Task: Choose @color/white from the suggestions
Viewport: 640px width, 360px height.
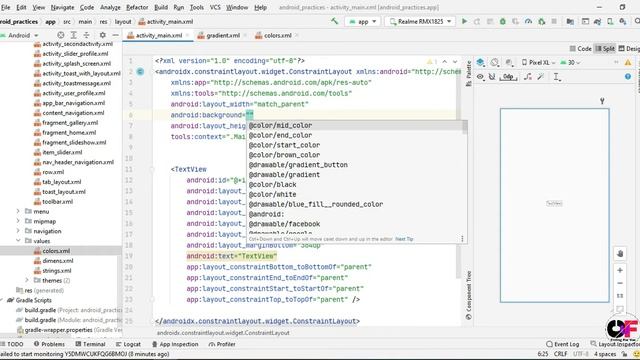Action: (x=354, y=194)
